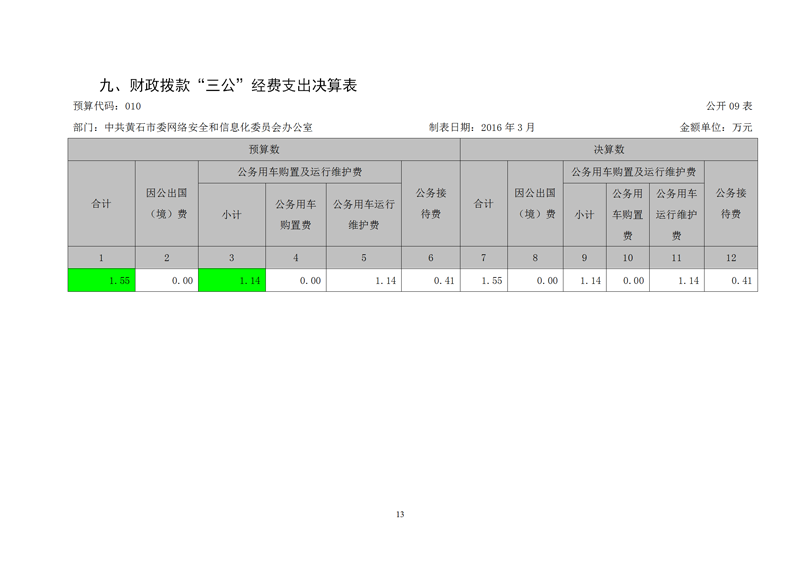
Task: Click the page number 13
Action: point(400,514)
